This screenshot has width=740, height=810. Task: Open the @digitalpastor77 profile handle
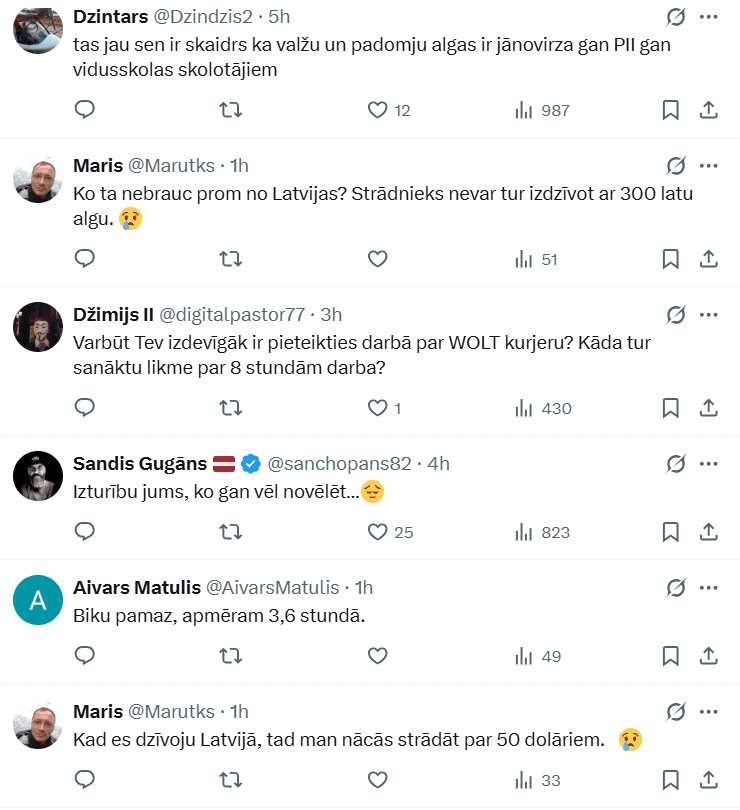232,315
